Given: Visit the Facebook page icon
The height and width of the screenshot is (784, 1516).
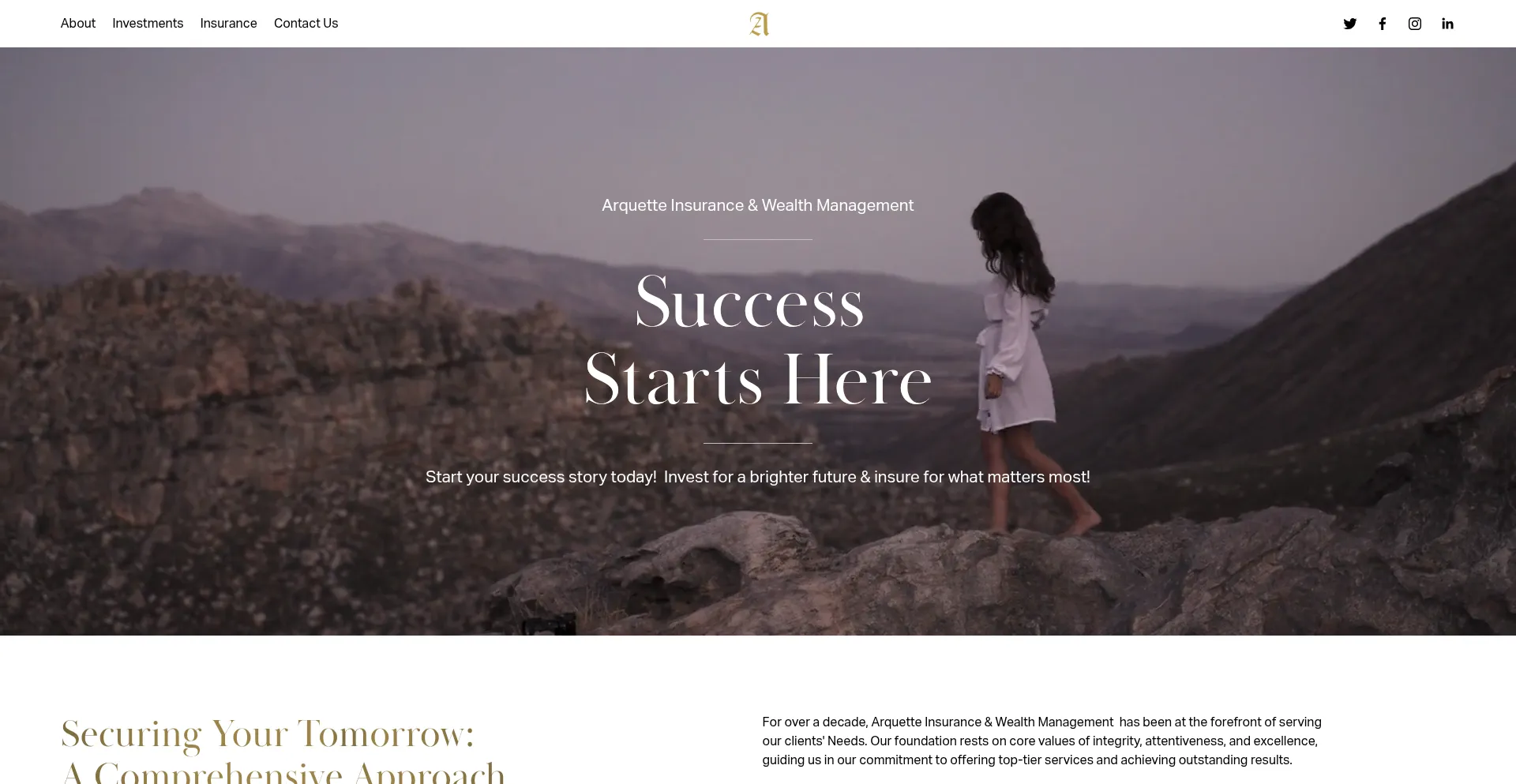Looking at the screenshot, I should [1382, 24].
